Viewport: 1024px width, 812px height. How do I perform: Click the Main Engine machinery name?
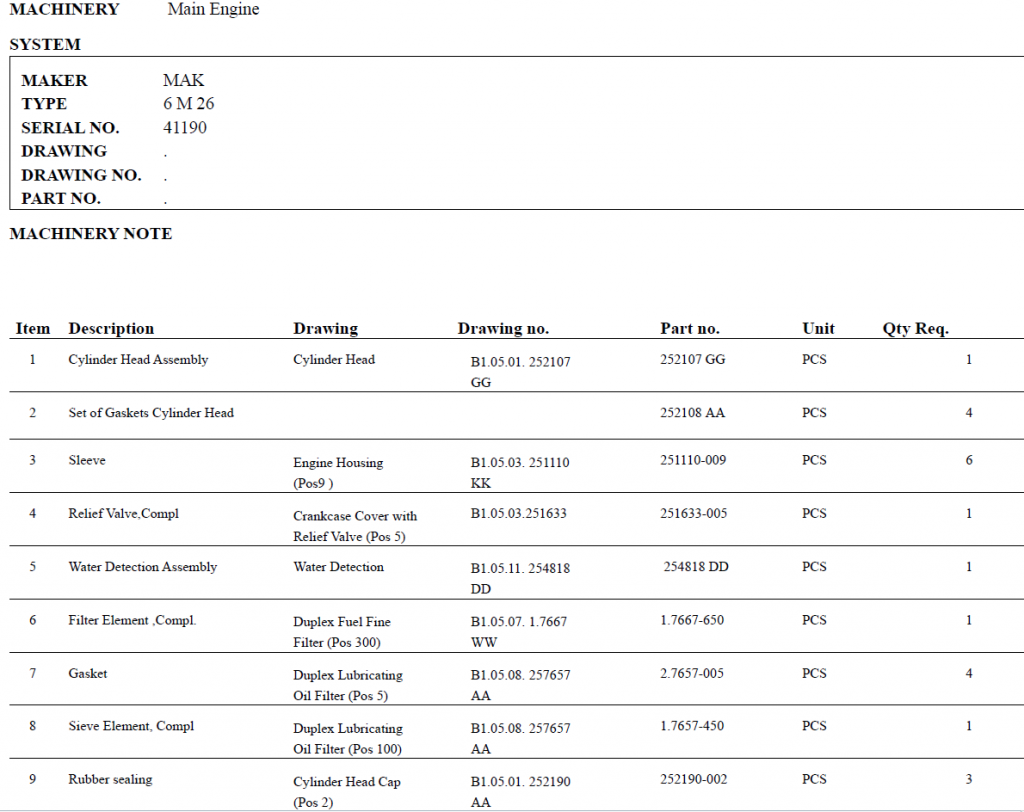point(213,10)
